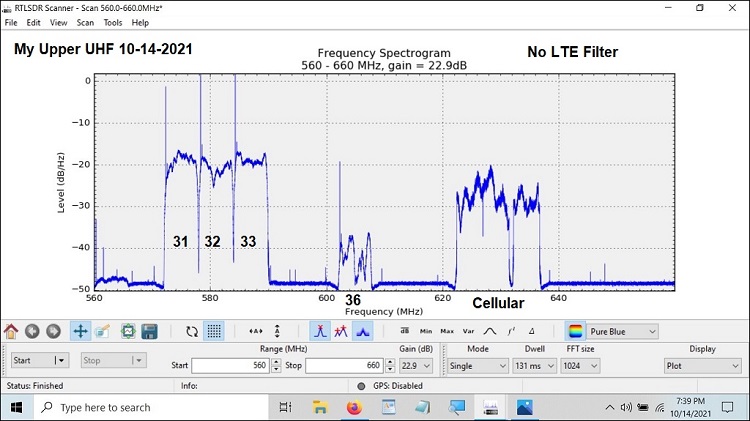Click the Save disk icon
This screenshot has height=421, width=750.
(x=149, y=331)
